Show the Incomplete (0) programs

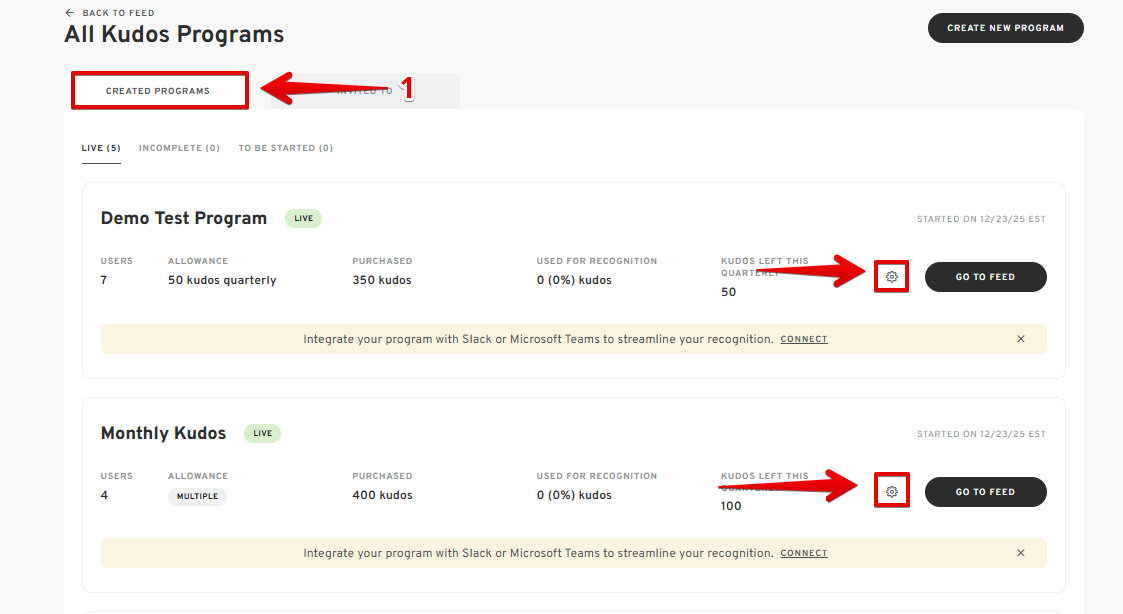[179, 148]
